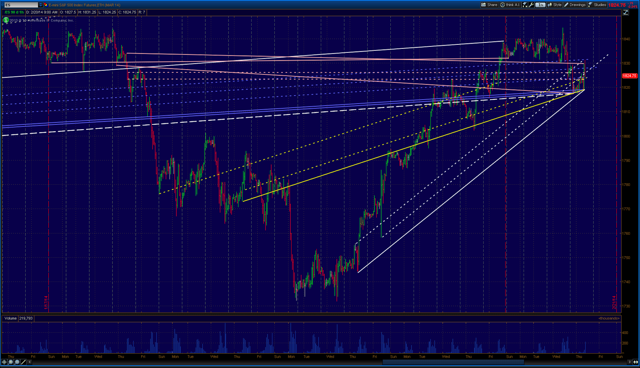Click the zoom out magnifier icon
The height and width of the screenshot is (368, 640).
tap(17, 362)
